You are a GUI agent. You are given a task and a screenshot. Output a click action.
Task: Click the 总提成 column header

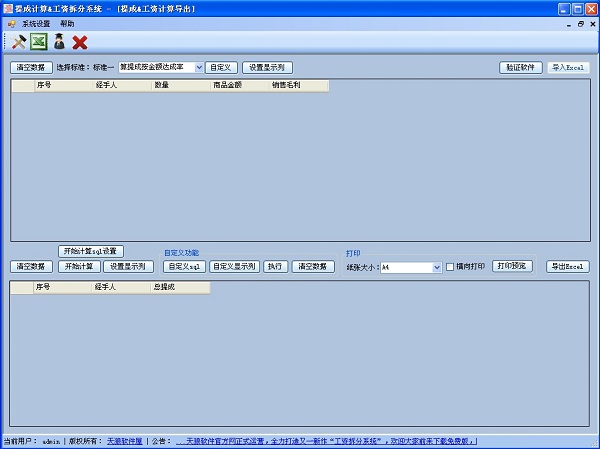pos(180,287)
